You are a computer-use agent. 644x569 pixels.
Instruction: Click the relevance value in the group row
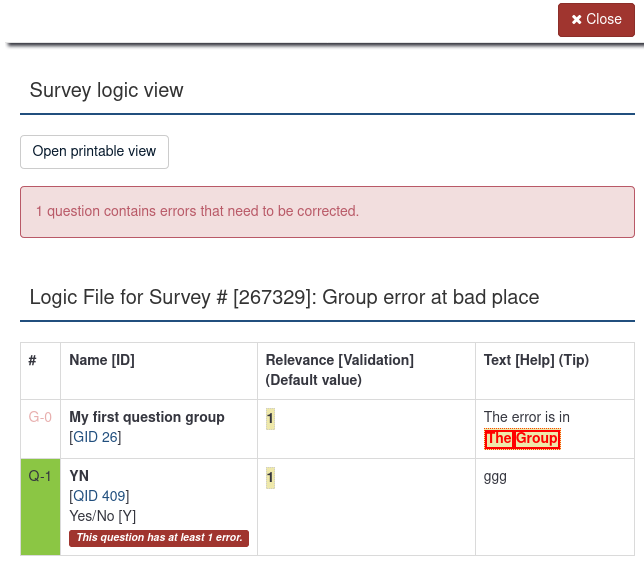click(x=270, y=418)
